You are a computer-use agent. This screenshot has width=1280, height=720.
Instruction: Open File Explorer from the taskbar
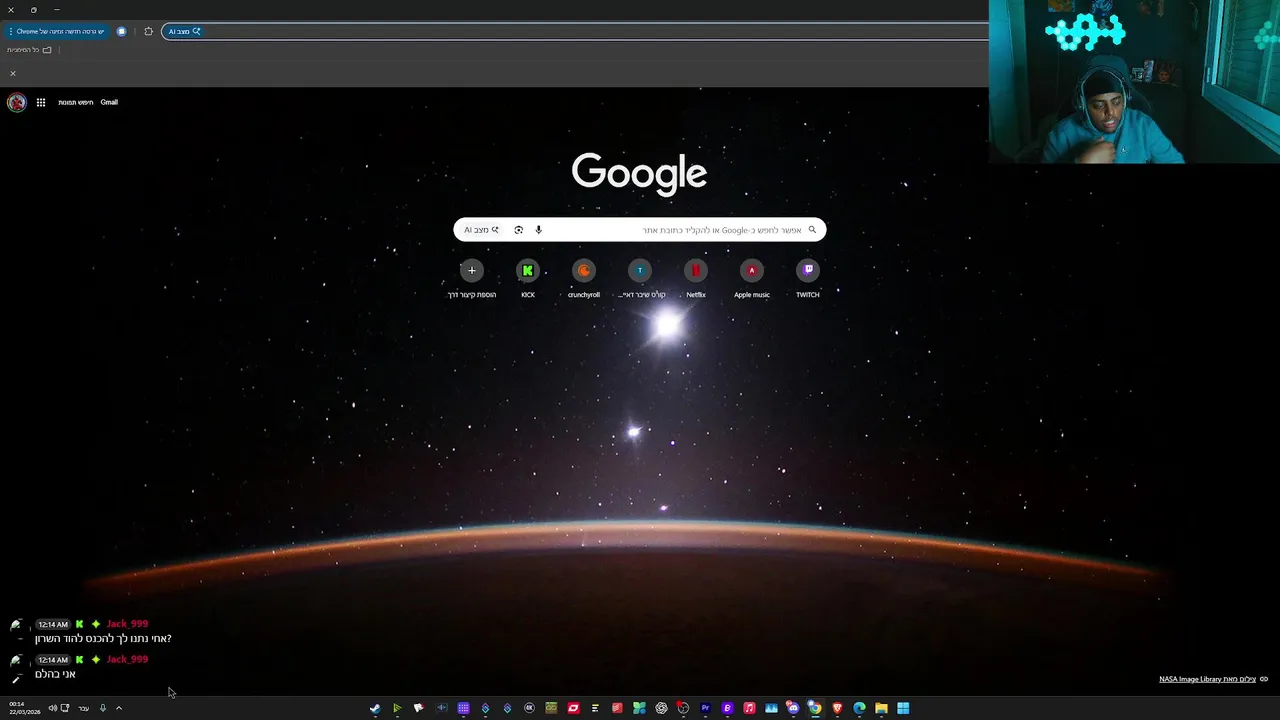(x=881, y=708)
